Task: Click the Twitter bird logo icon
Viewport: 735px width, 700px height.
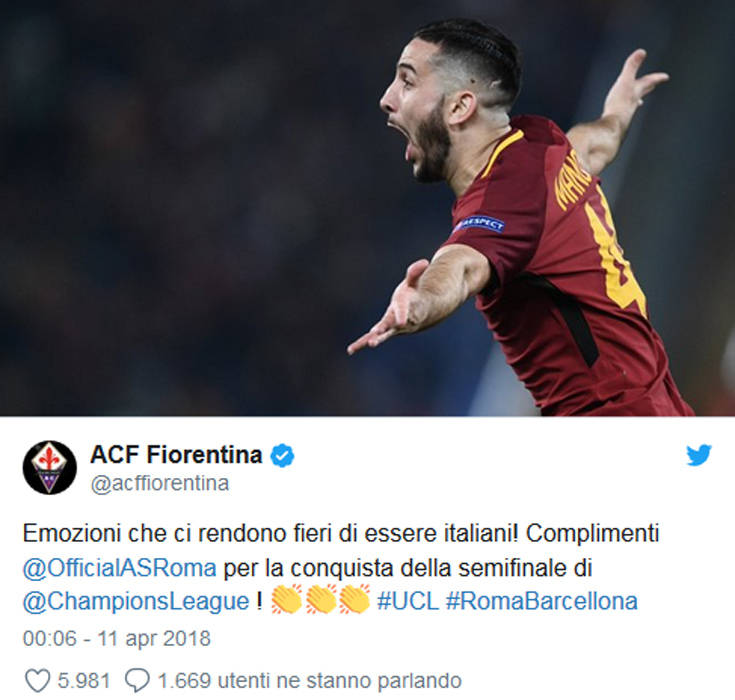Action: pyautogui.click(x=699, y=455)
